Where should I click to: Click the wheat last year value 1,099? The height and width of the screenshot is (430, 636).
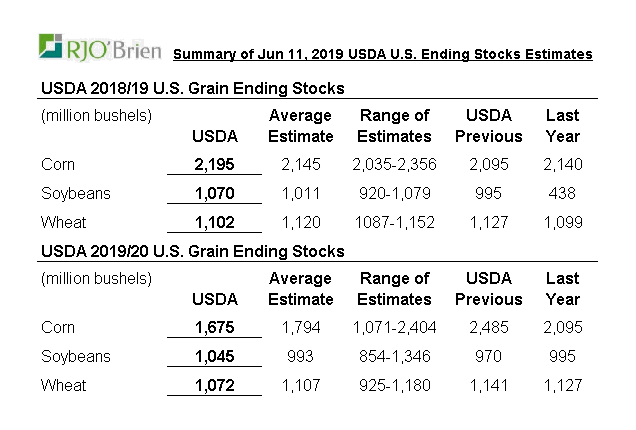point(563,223)
